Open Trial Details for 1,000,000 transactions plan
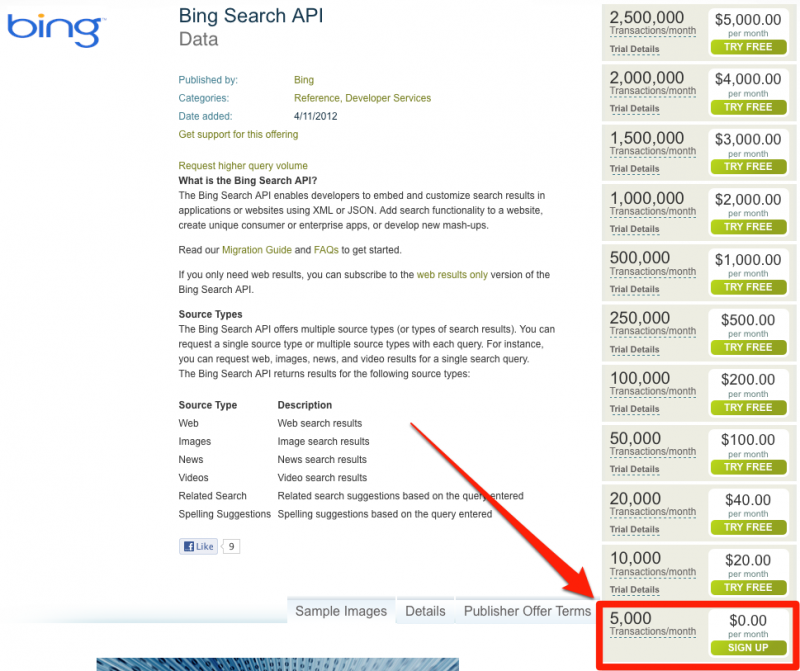 point(635,229)
